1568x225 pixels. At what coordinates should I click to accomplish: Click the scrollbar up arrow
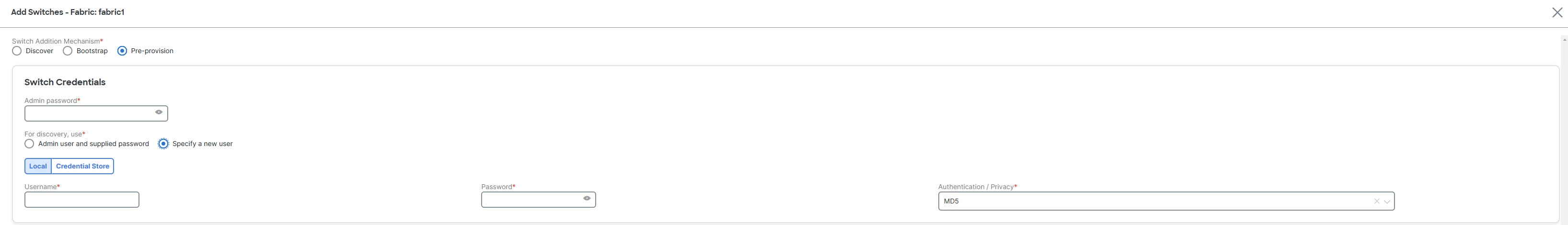pyautogui.click(x=1564, y=40)
